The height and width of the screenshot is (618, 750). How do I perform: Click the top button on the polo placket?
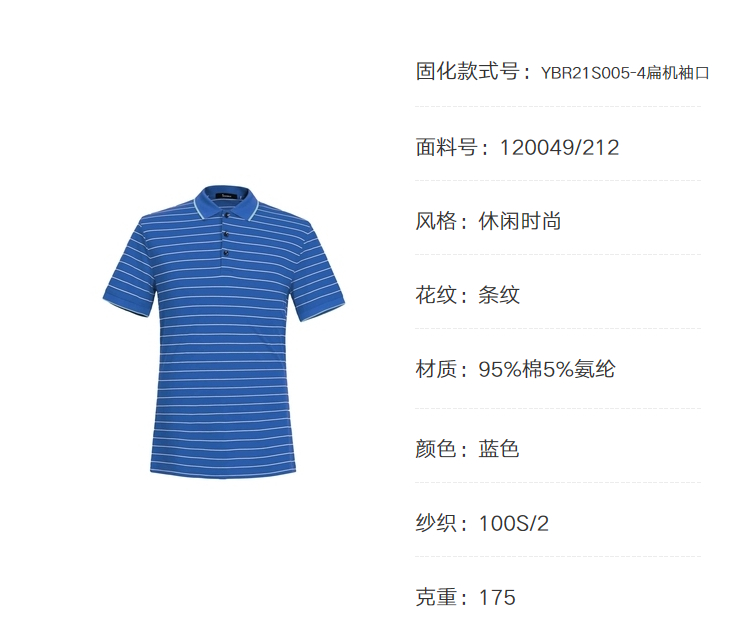[x=226, y=216]
